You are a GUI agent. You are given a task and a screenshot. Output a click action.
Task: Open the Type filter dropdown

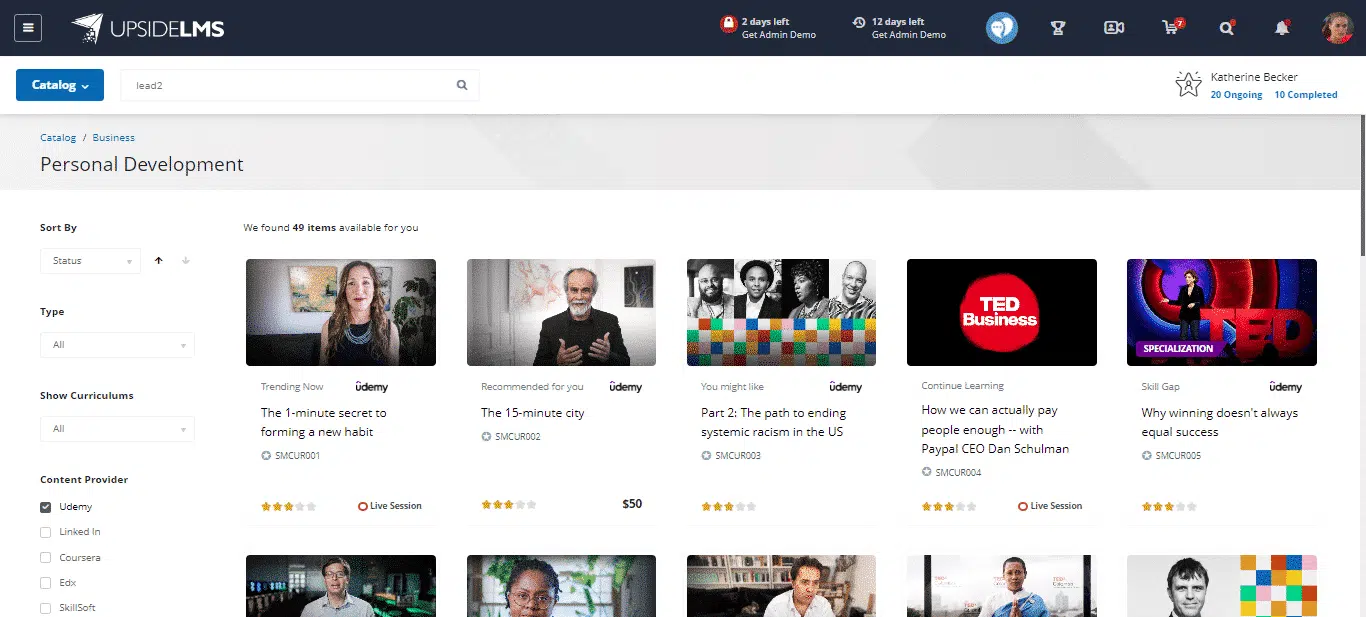click(117, 345)
